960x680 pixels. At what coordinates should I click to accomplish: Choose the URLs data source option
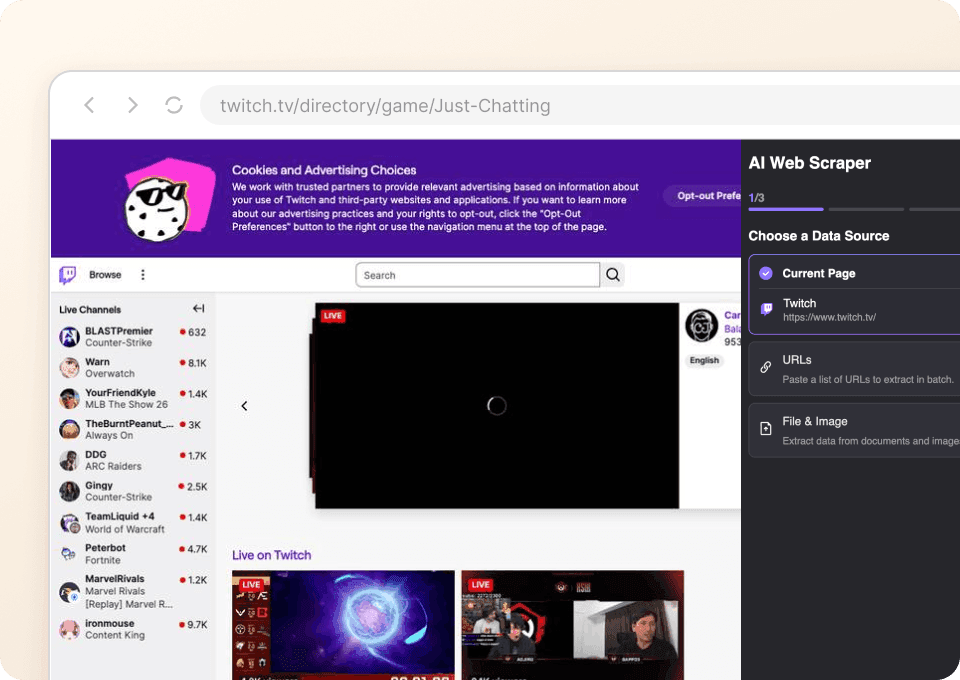coord(854,368)
